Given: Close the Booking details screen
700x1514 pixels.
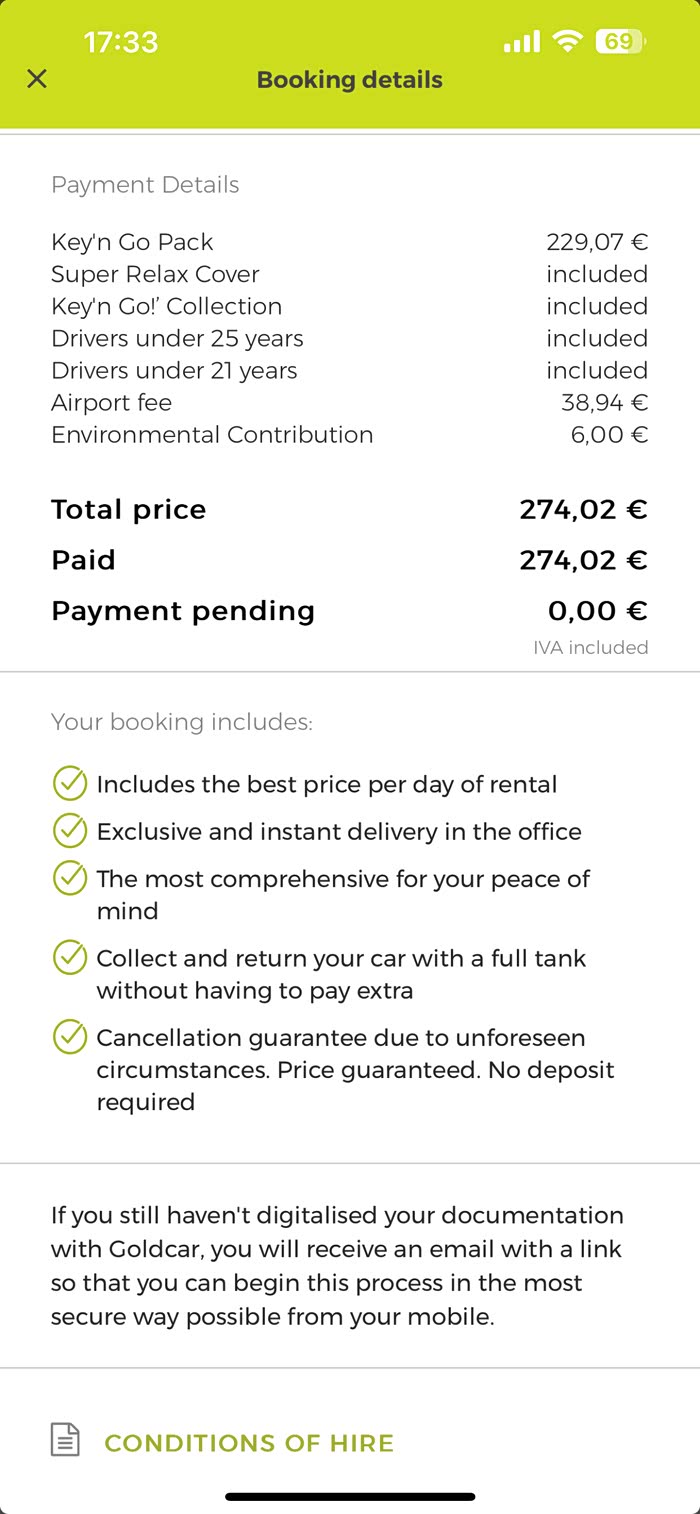Looking at the screenshot, I should pyautogui.click(x=37, y=79).
